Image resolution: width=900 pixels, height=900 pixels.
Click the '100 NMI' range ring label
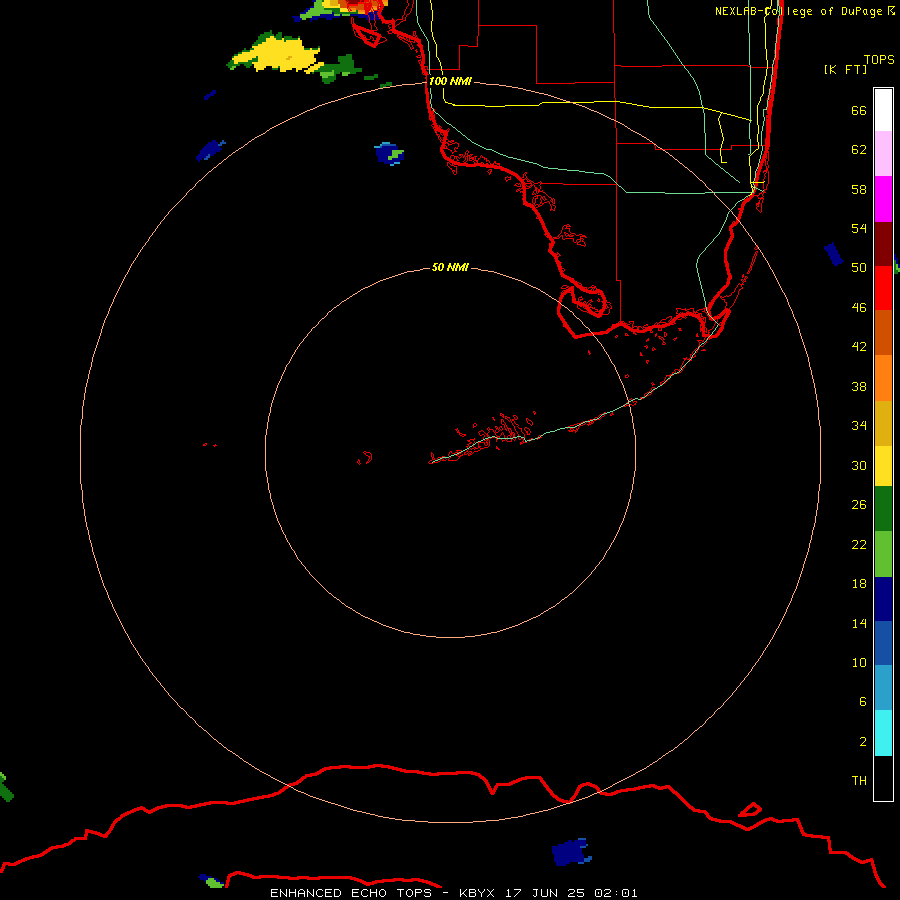click(x=450, y=82)
